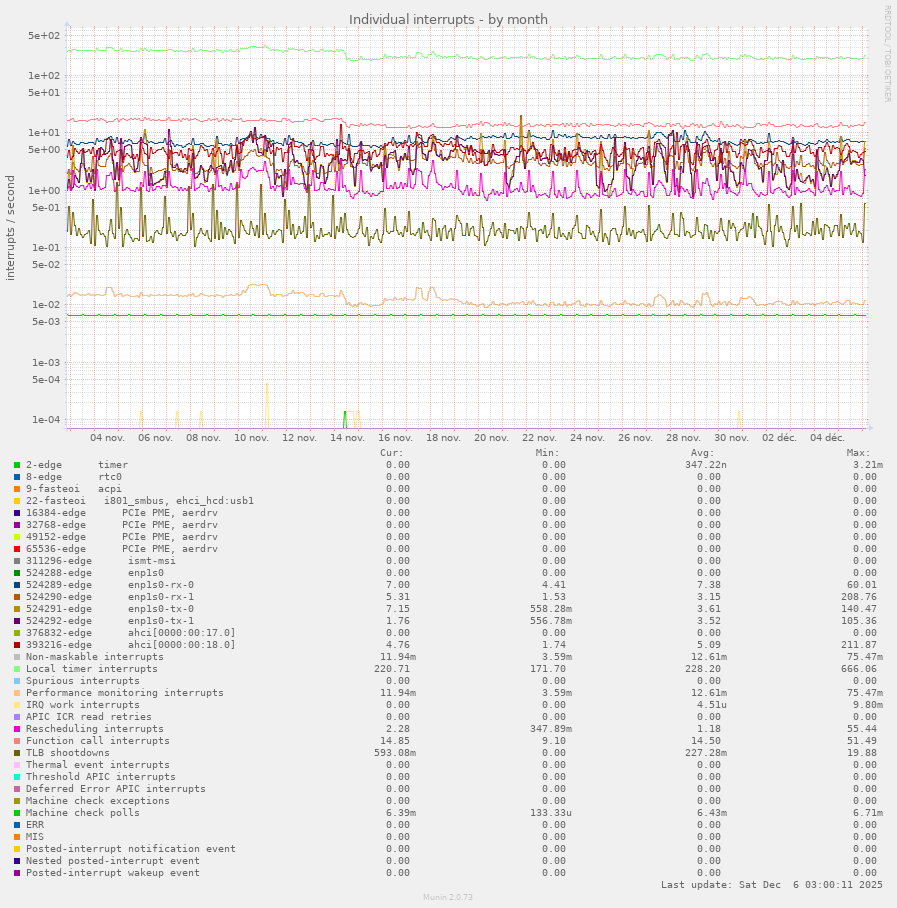Click the Avg: column header
Screen dimensions: 897x908
click(x=702, y=452)
